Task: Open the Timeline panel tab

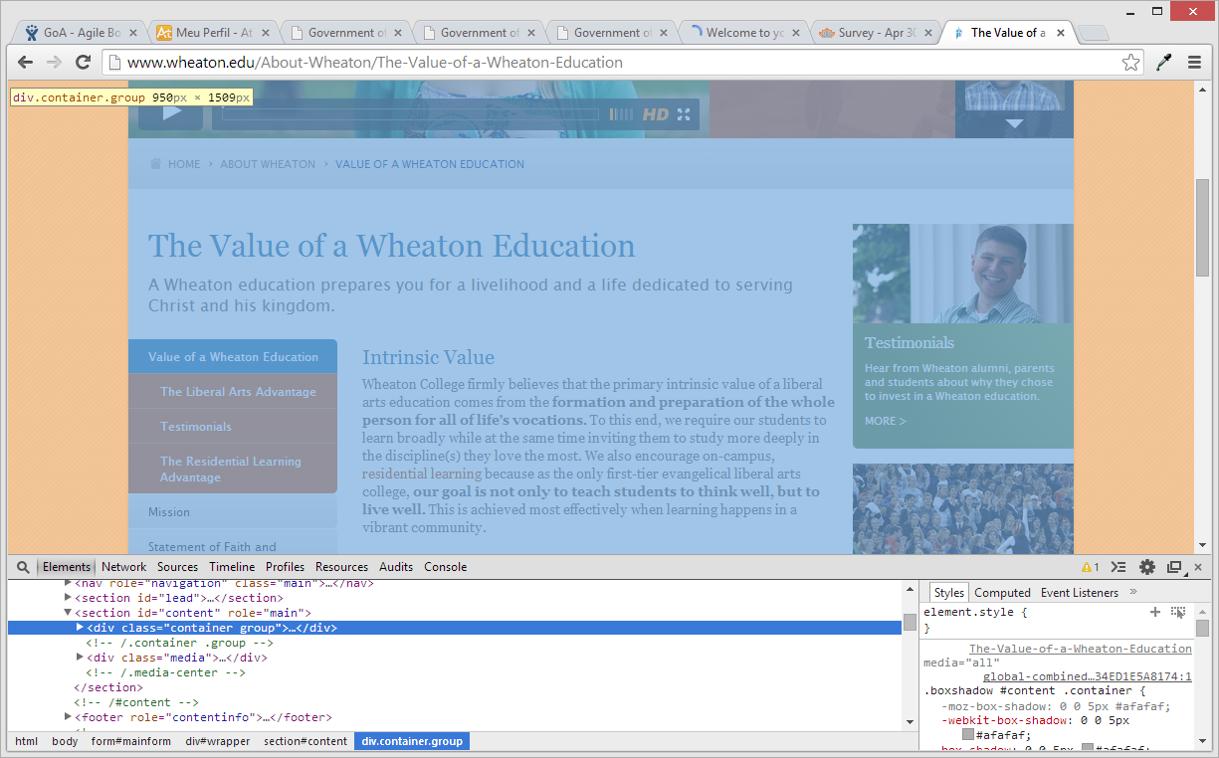Action: pos(232,567)
